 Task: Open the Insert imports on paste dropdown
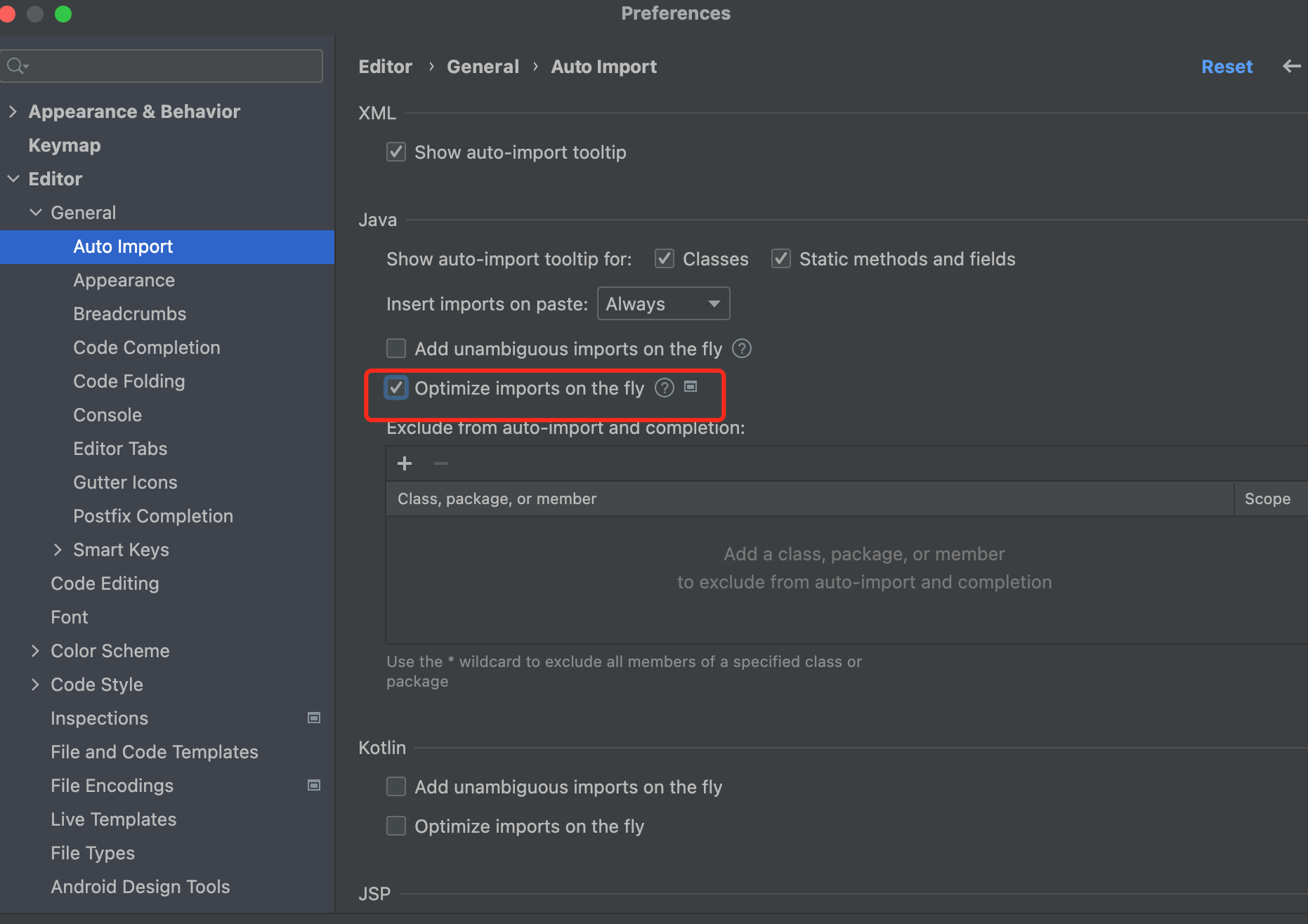coord(663,303)
